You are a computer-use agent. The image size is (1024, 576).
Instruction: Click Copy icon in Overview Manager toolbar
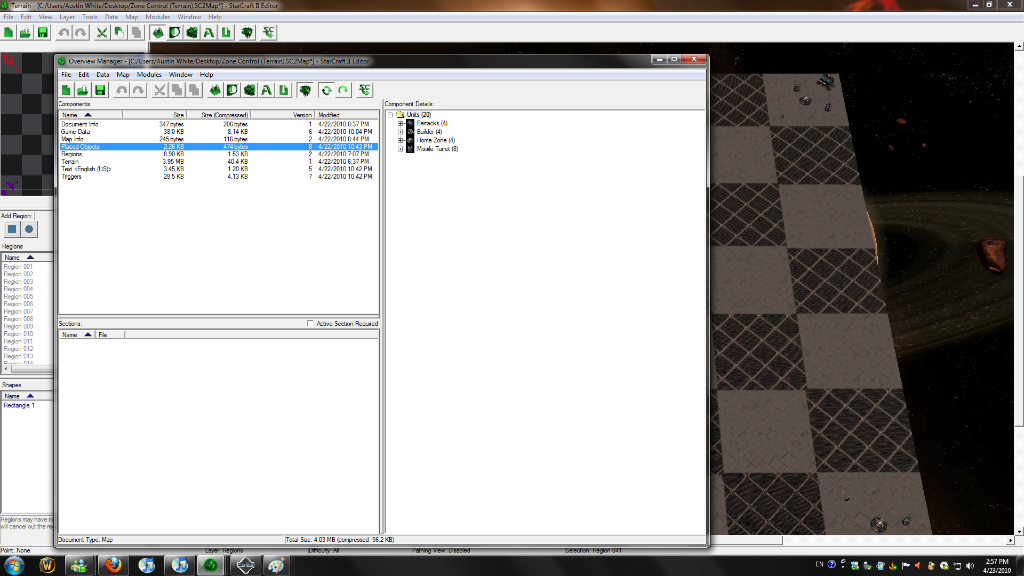(x=177, y=90)
